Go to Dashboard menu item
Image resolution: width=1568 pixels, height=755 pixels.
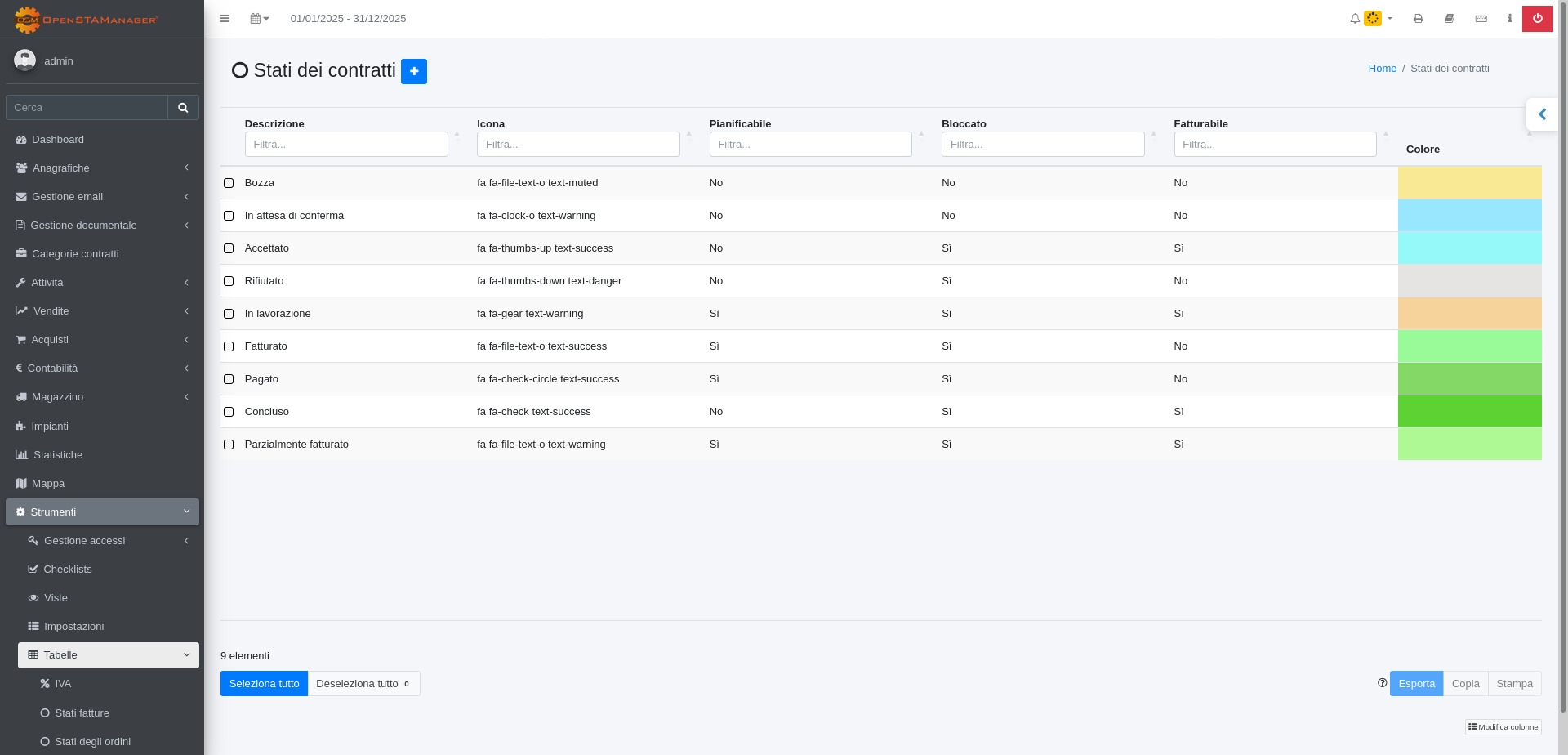(x=57, y=139)
